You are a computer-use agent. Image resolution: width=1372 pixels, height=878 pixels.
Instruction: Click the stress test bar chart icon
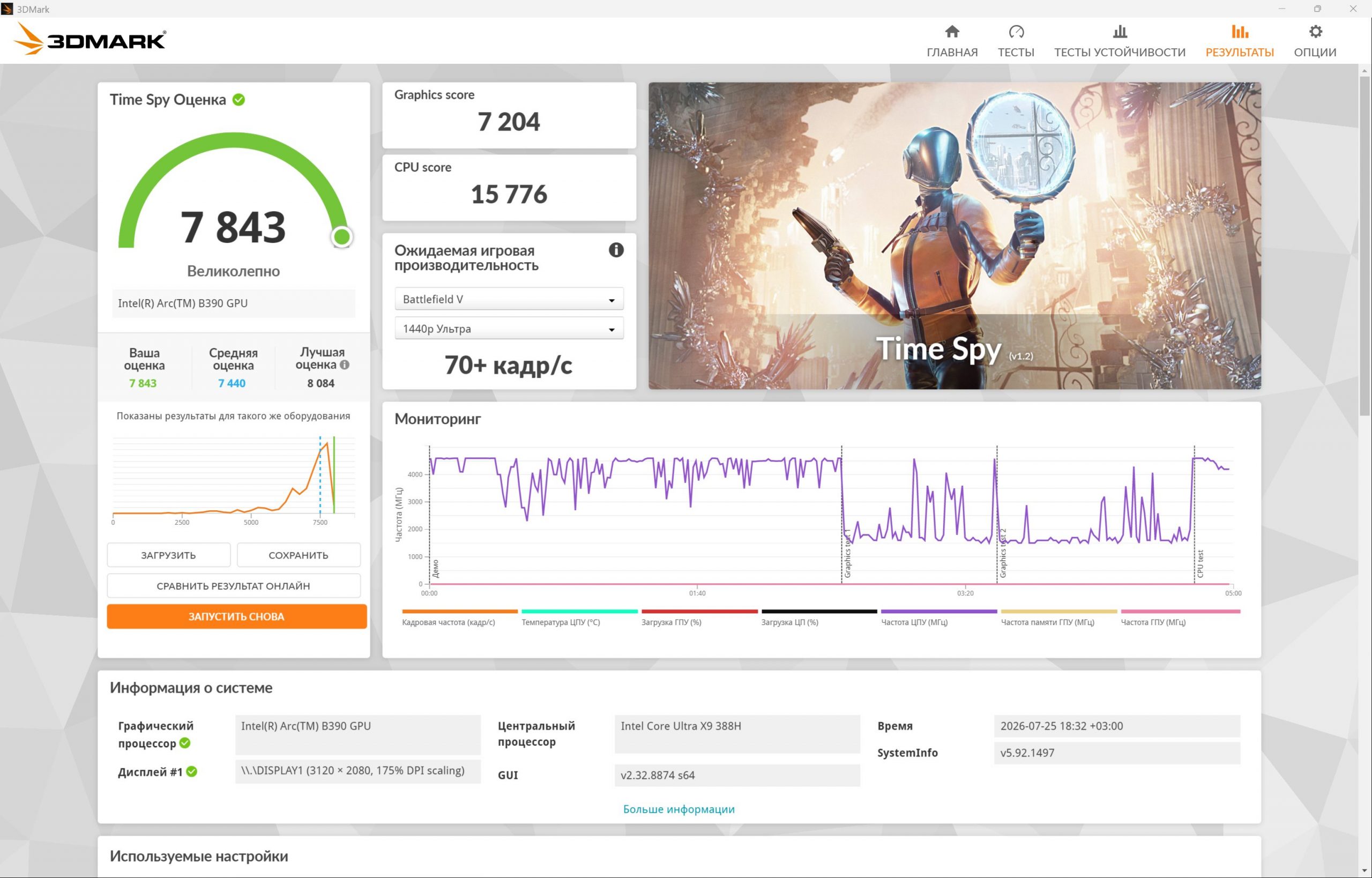pos(1120,31)
